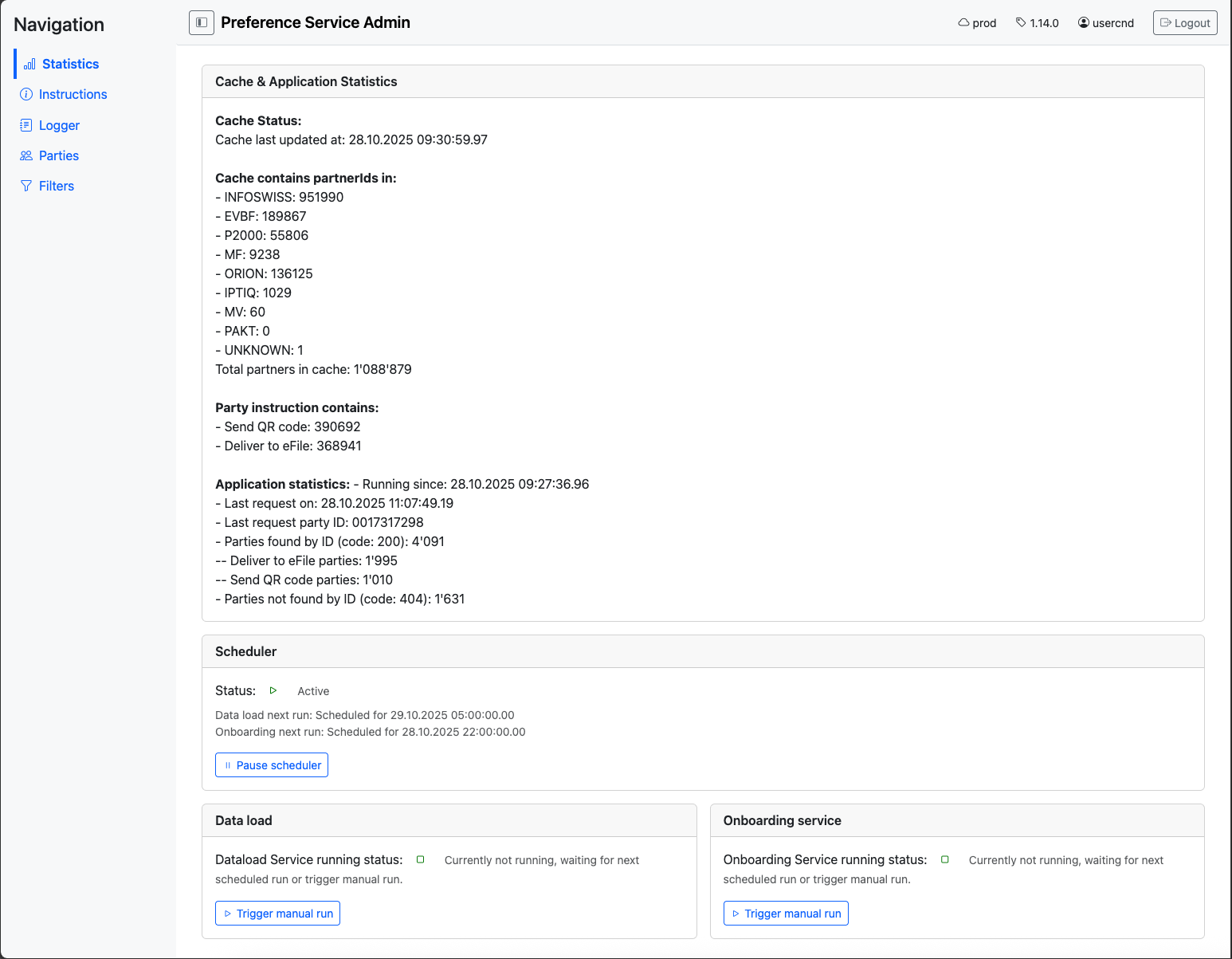Pause the scheduler
1232x959 pixels.
pyautogui.click(x=272, y=765)
